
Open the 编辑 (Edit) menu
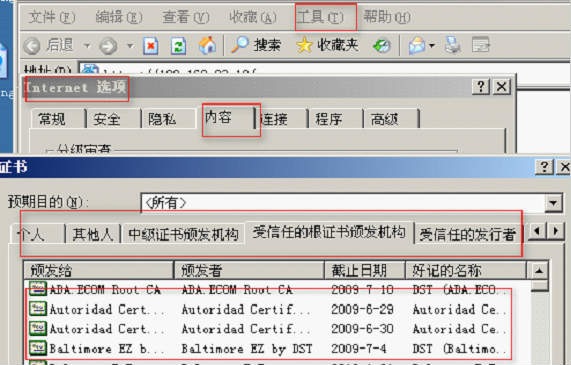(119, 17)
